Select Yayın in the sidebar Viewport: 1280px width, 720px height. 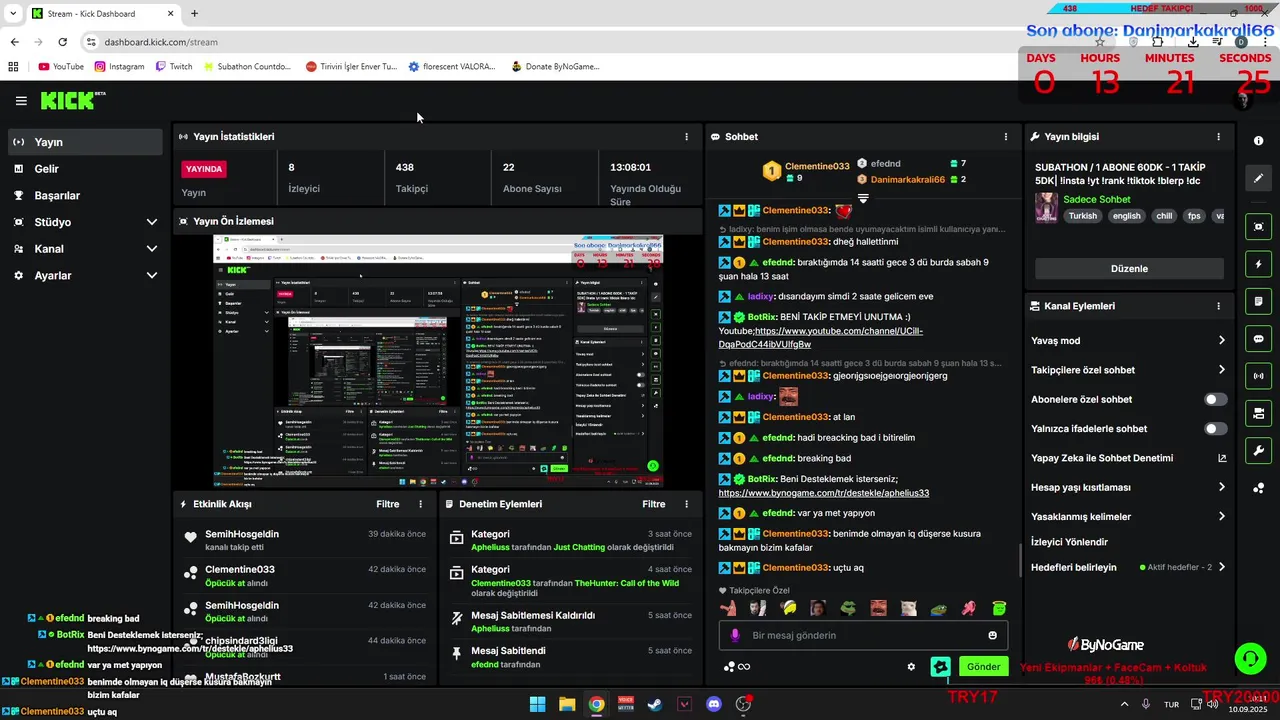(x=85, y=142)
